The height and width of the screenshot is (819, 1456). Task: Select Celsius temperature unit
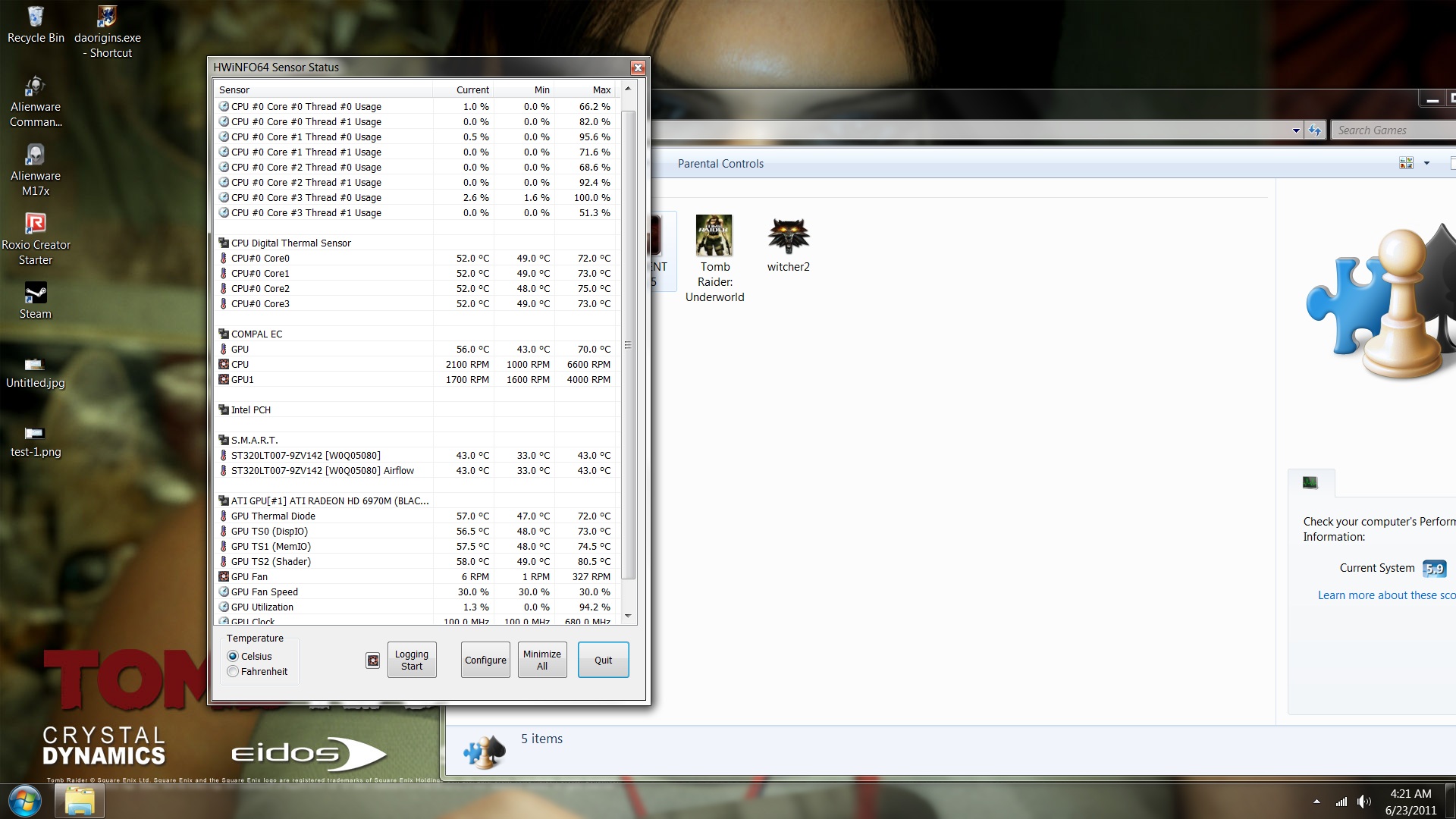click(233, 657)
